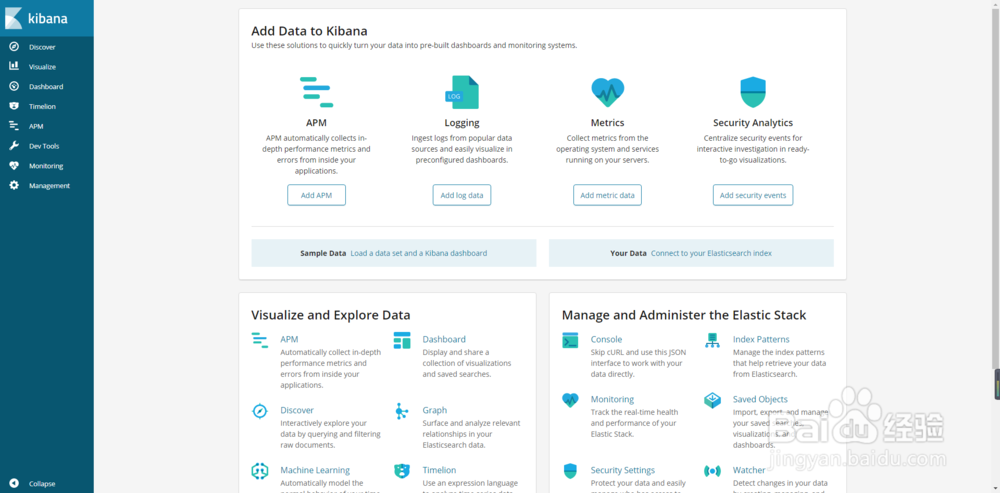Open Discover via its compass sidebar icon
Viewport: 1000px width, 493px height.
click(14, 47)
